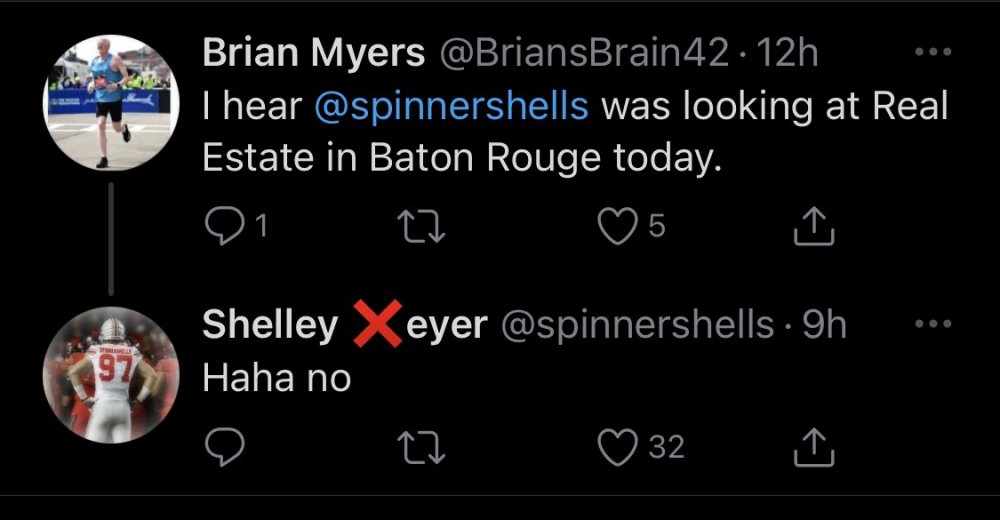Screen dimensions: 1000x520
Task: Open Shelley's football jersey profile picture
Action: click(x=110, y=375)
